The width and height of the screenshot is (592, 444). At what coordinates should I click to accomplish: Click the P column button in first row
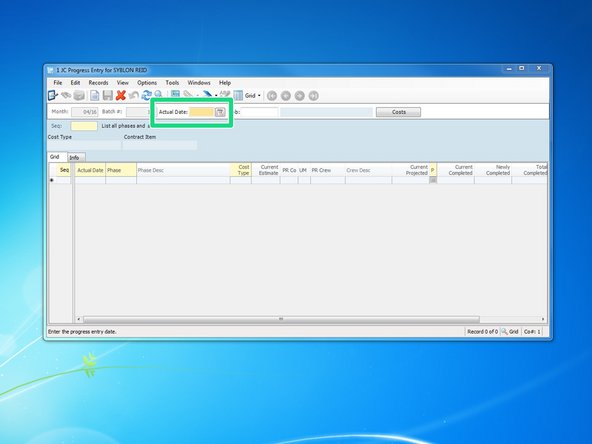tap(433, 180)
